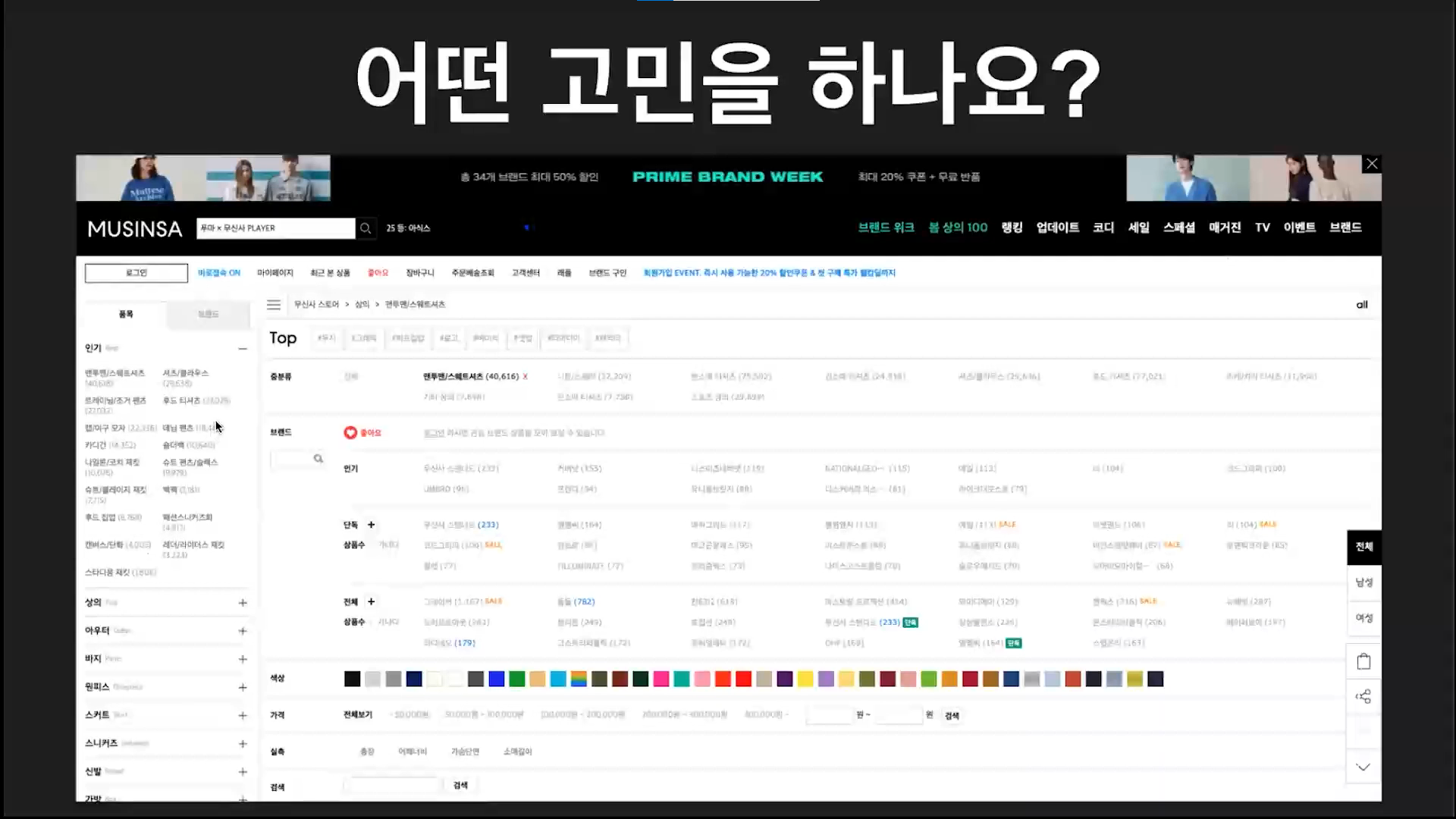The height and width of the screenshot is (819, 1456).
Task: Open the 랭킹 menu
Action: click(1012, 227)
